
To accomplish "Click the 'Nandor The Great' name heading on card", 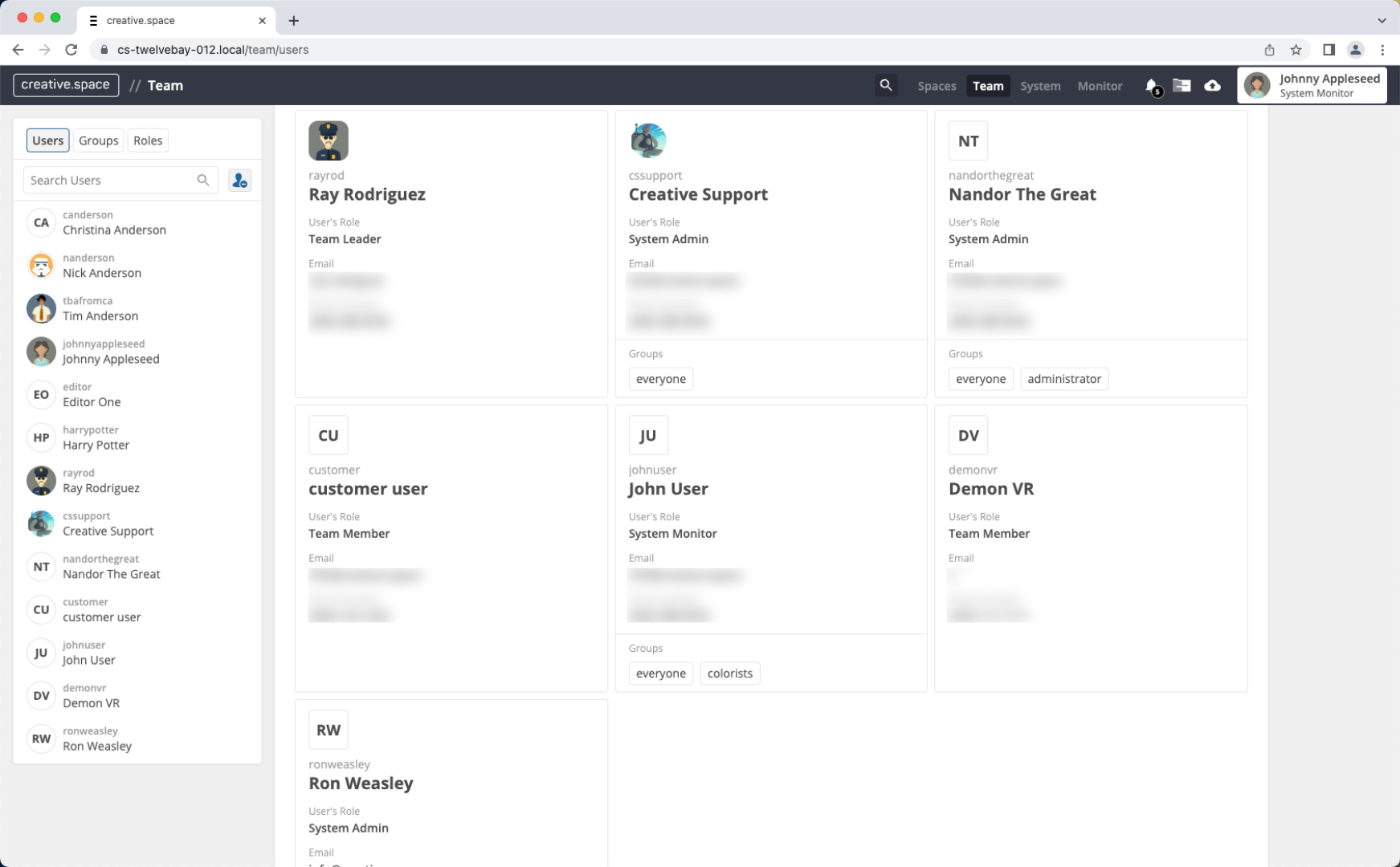I will coord(1022,194).
